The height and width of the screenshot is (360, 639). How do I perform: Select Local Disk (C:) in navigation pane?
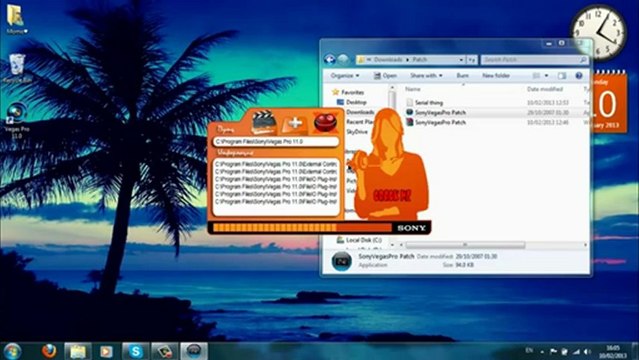point(359,240)
